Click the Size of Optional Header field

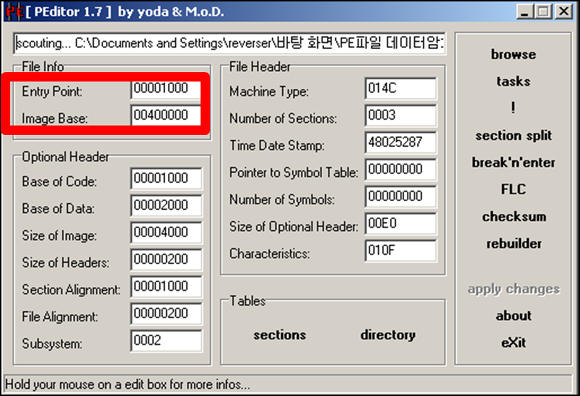click(401, 224)
